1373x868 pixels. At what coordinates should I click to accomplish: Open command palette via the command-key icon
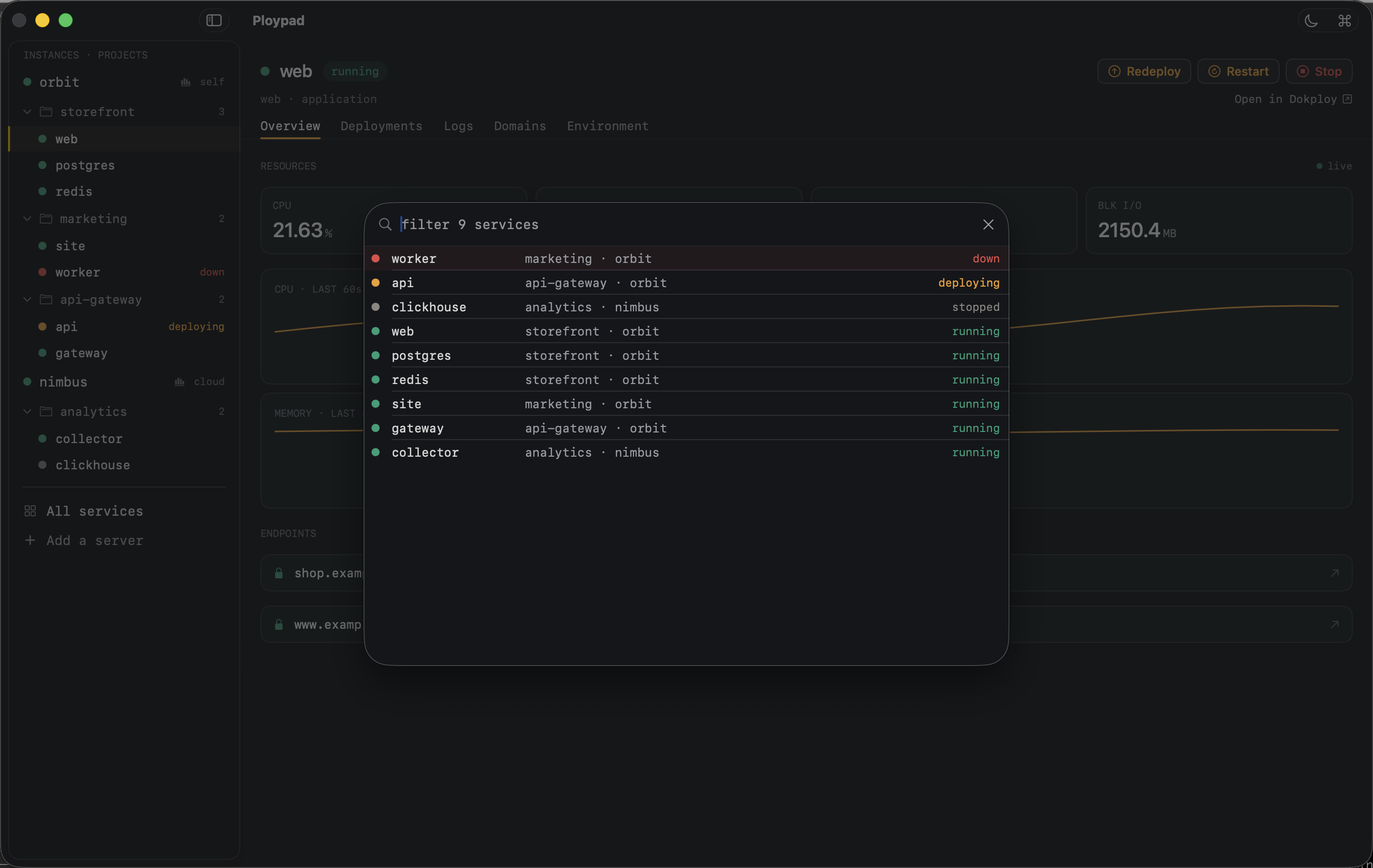click(x=1345, y=21)
